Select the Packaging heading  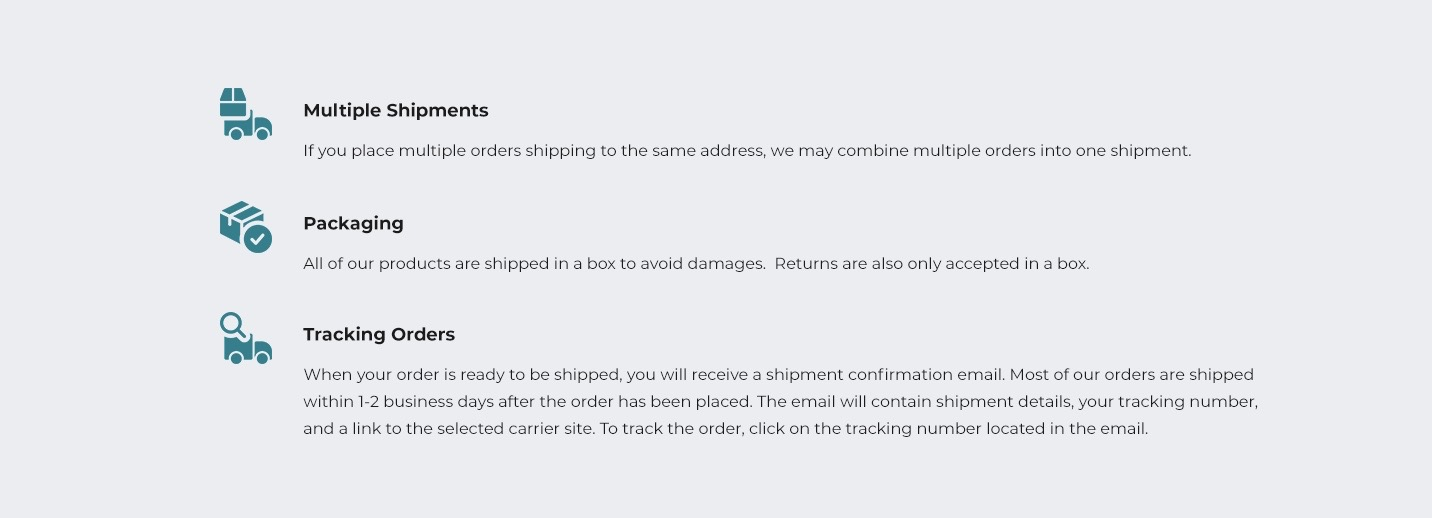pos(353,223)
